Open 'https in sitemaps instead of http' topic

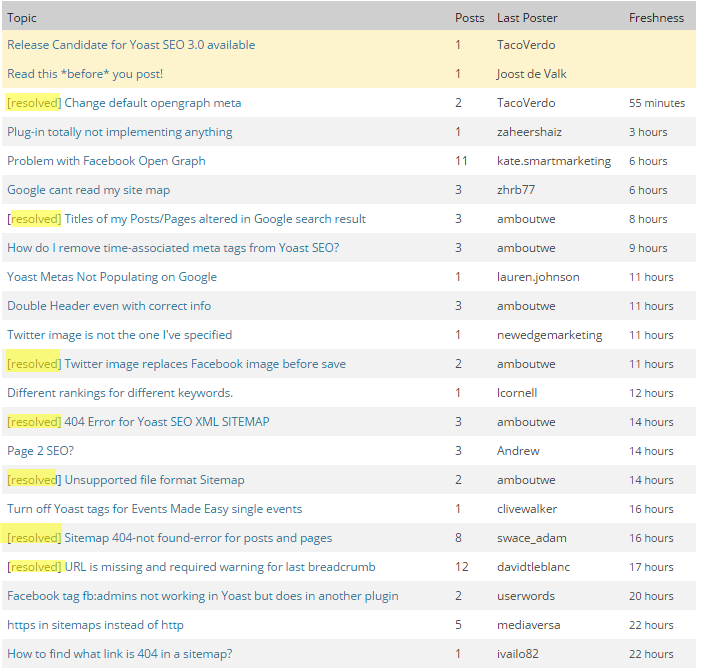tap(95, 625)
